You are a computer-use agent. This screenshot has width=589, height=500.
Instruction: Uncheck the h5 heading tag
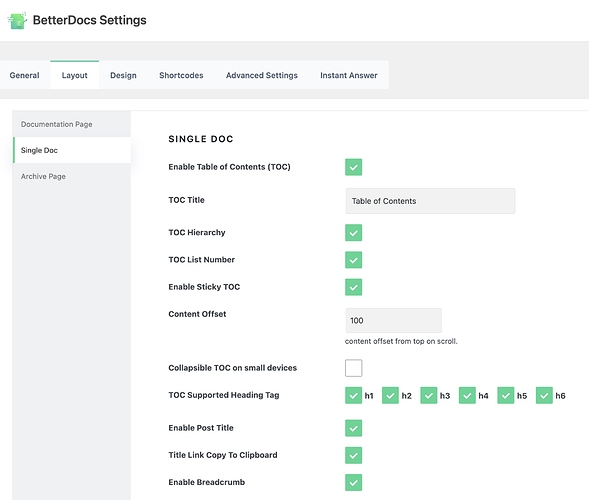click(506, 396)
